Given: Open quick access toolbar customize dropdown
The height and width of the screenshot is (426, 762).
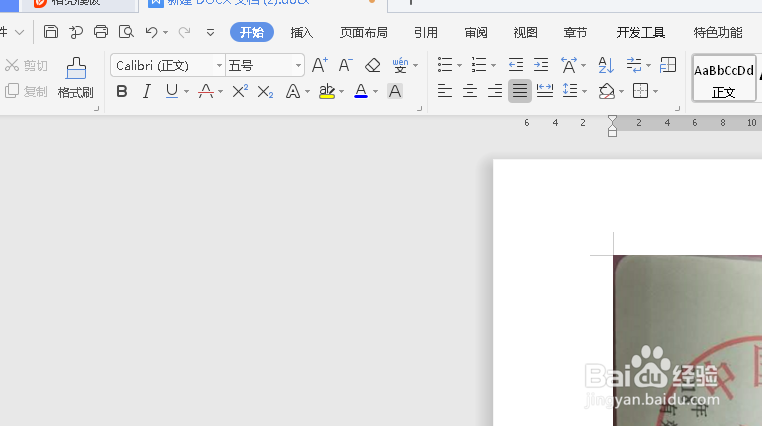Looking at the screenshot, I should [210, 33].
